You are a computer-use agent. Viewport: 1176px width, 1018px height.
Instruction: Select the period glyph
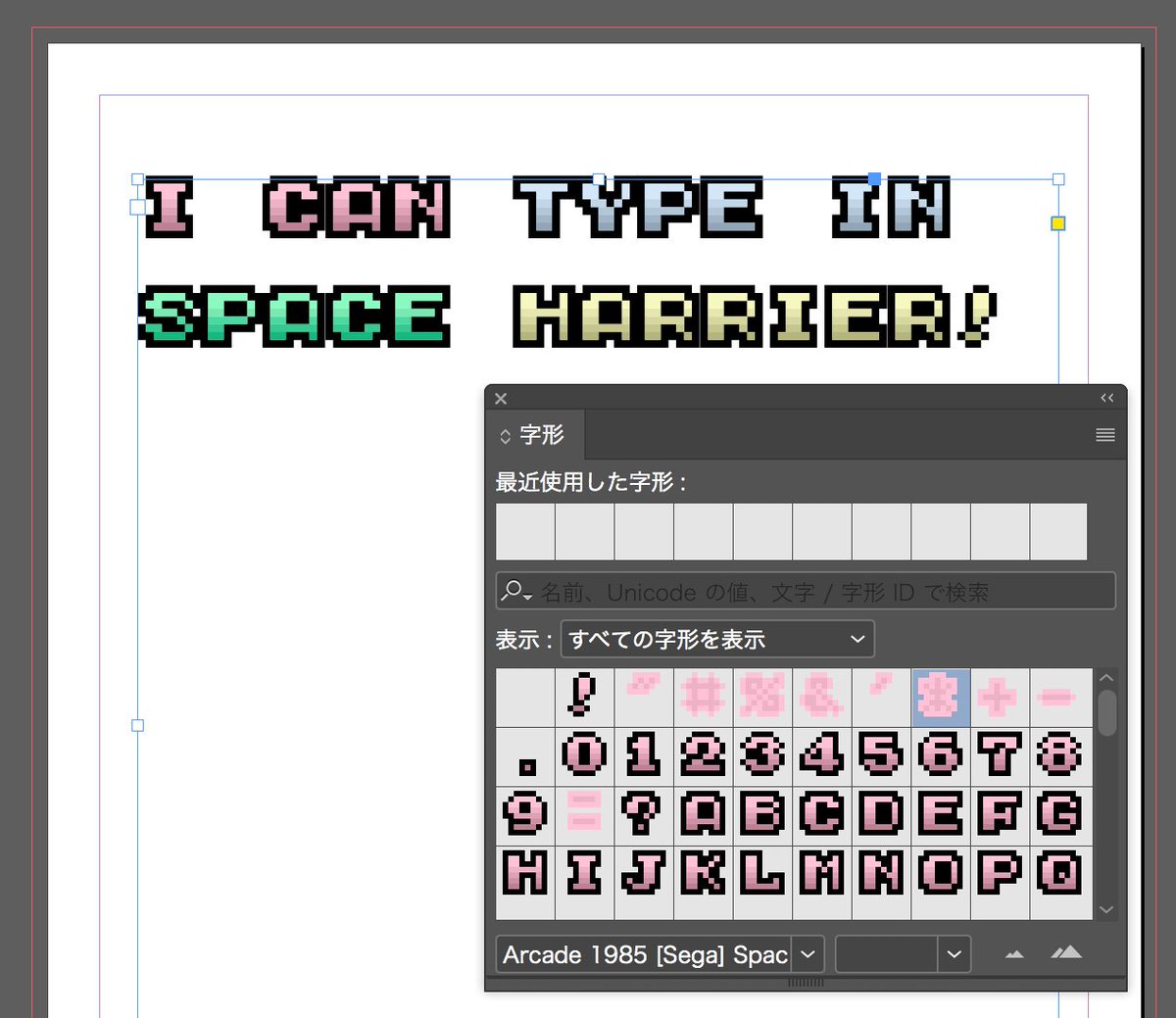coord(525,756)
